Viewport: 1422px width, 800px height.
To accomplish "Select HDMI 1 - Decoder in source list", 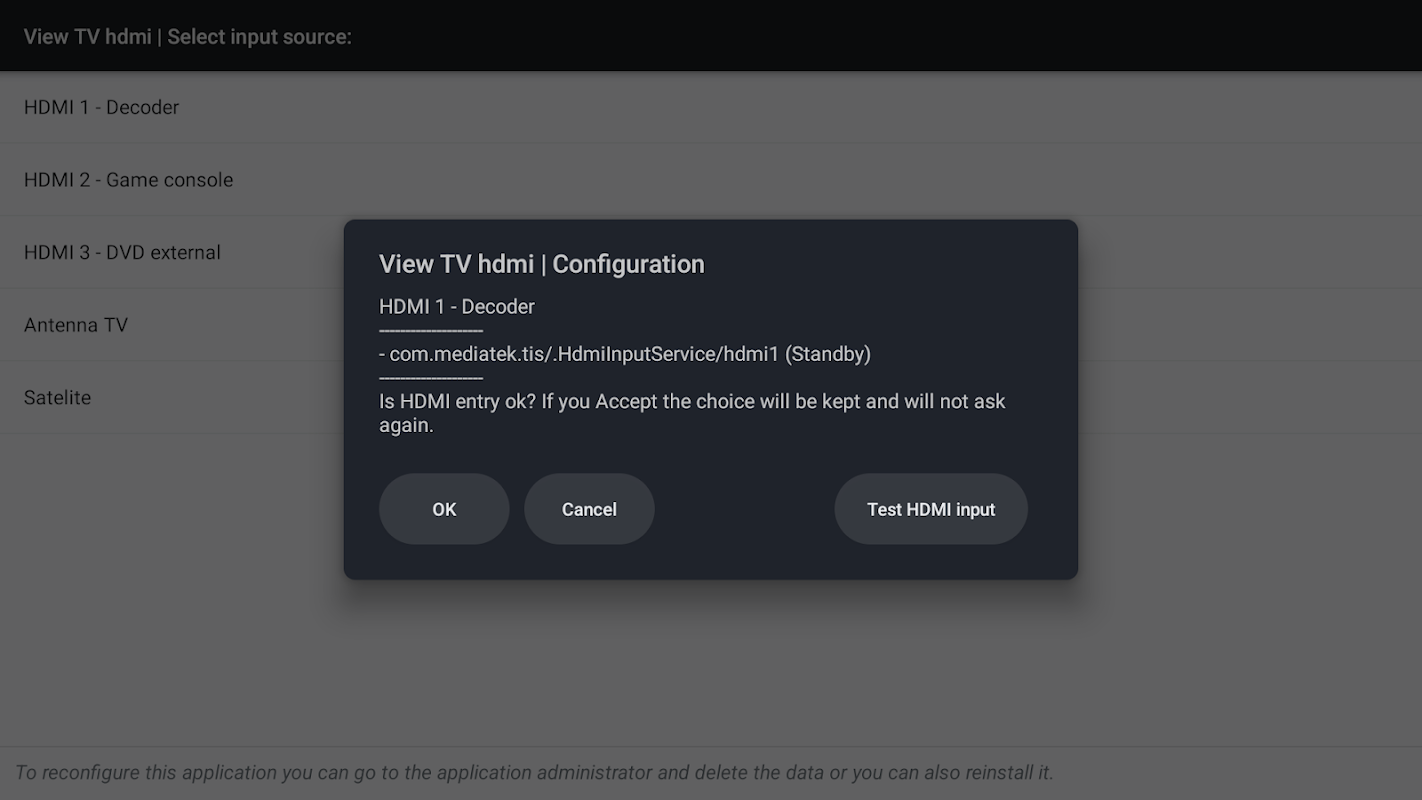I will 101,107.
